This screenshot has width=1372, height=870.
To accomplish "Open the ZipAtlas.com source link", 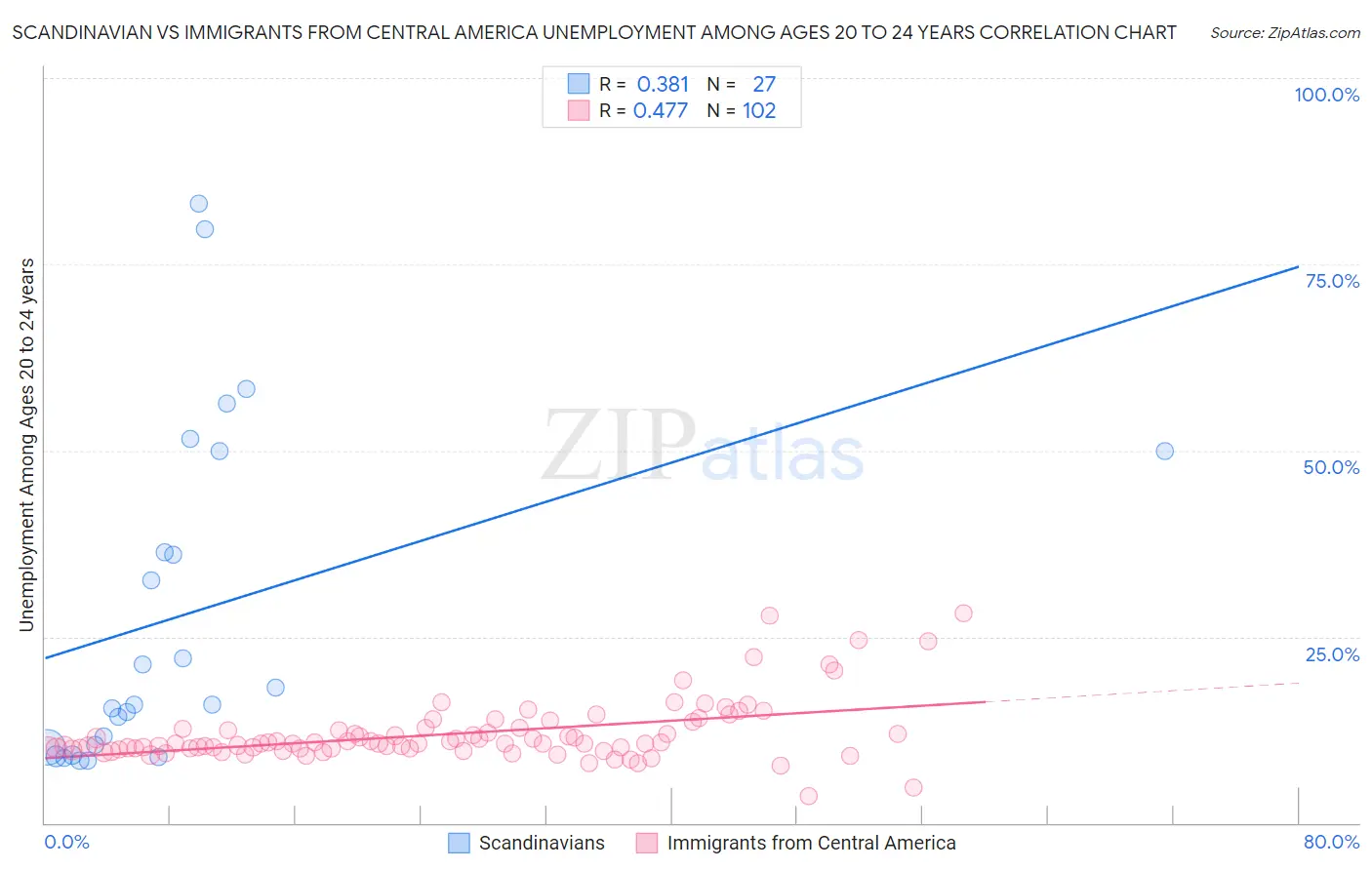I will [x=1284, y=32].
